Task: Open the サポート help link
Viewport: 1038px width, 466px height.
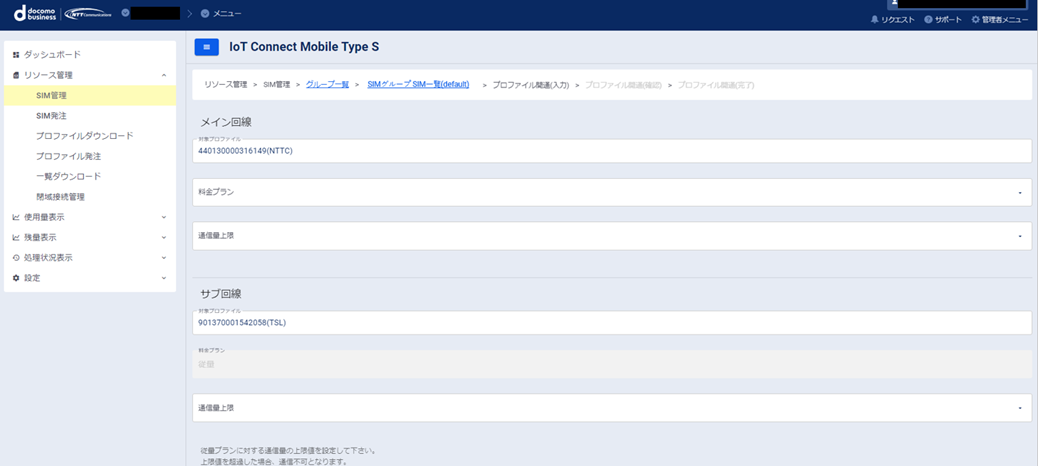Action: [943, 20]
